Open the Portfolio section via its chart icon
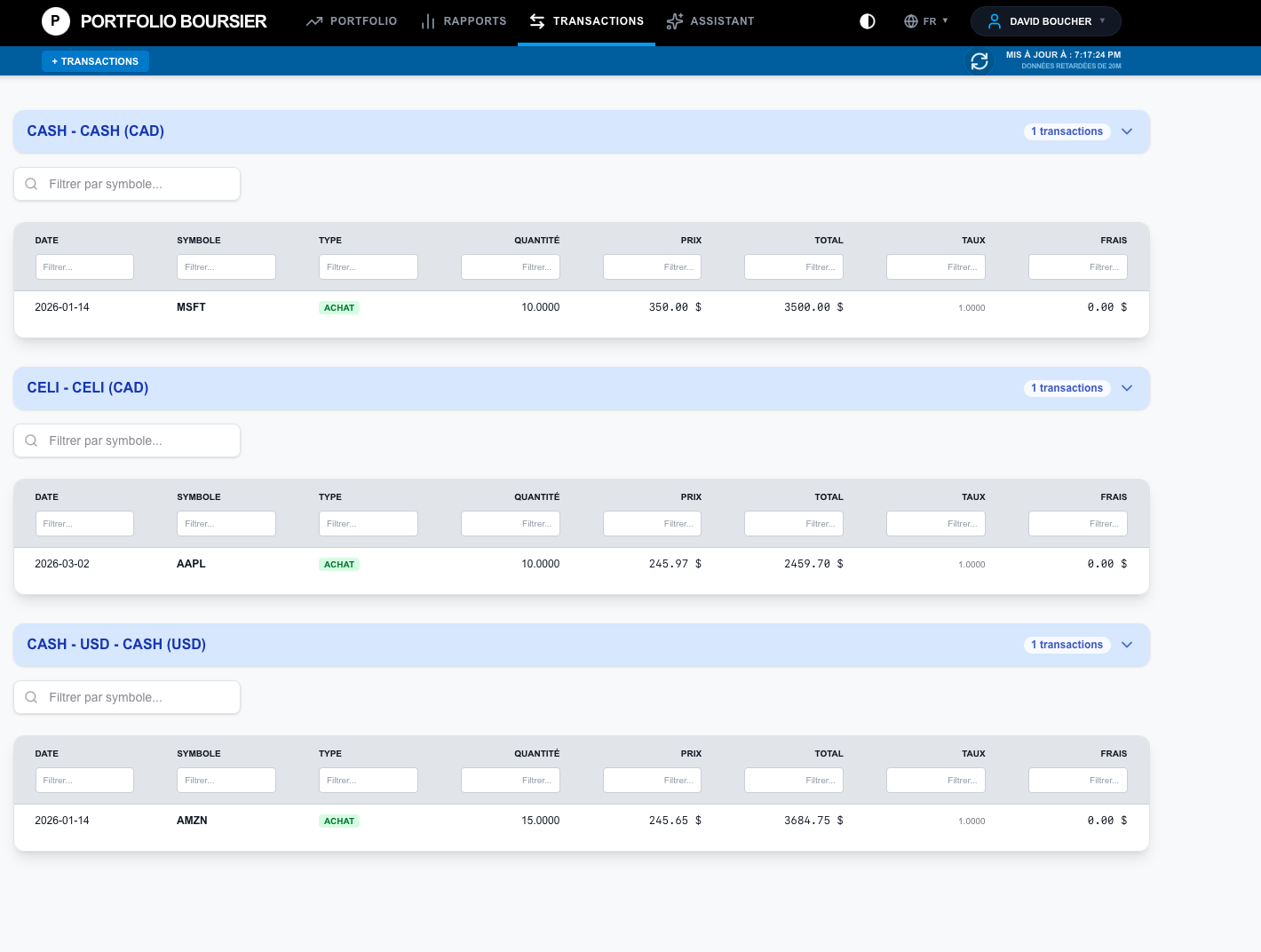The height and width of the screenshot is (952, 1261). pyautogui.click(x=314, y=20)
